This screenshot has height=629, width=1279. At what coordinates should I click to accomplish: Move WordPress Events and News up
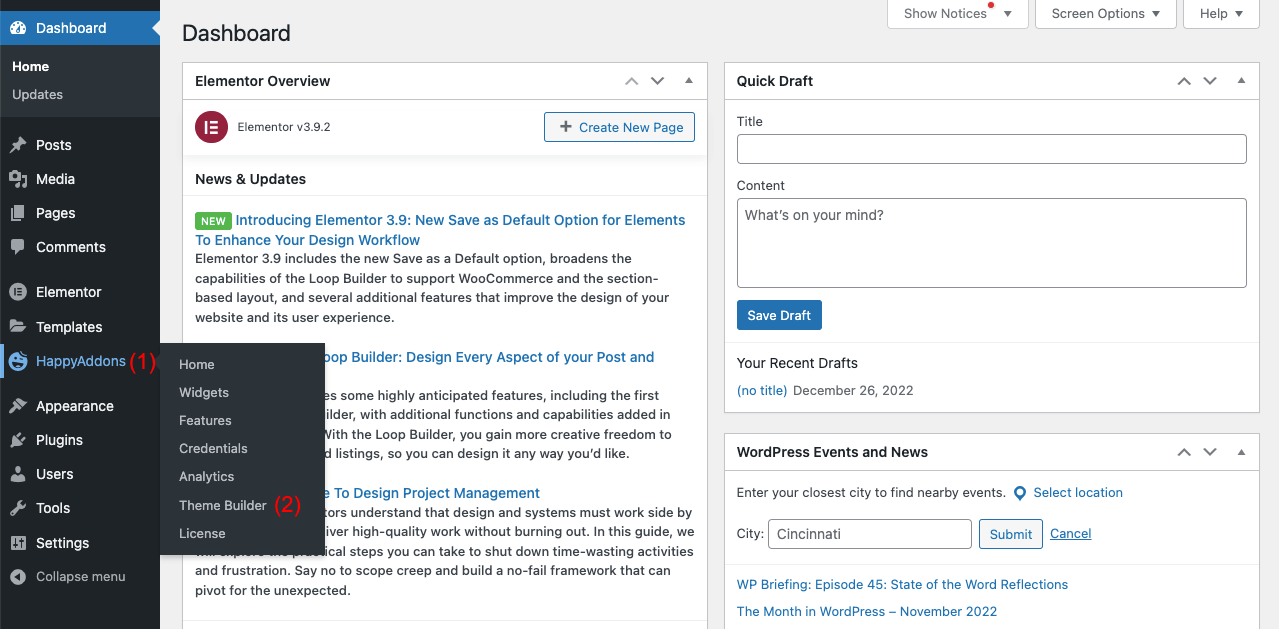click(1184, 452)
